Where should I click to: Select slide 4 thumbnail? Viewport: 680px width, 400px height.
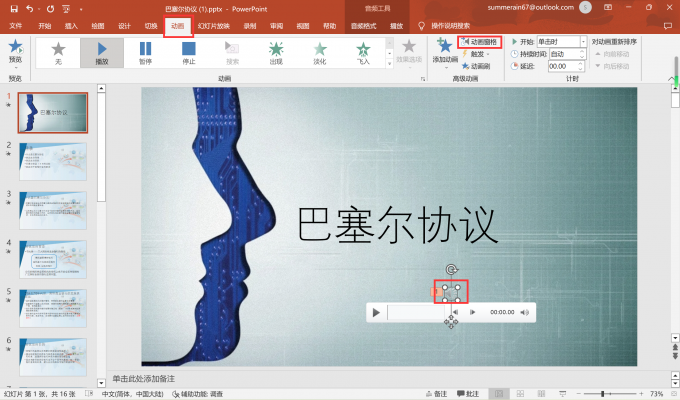53,259
